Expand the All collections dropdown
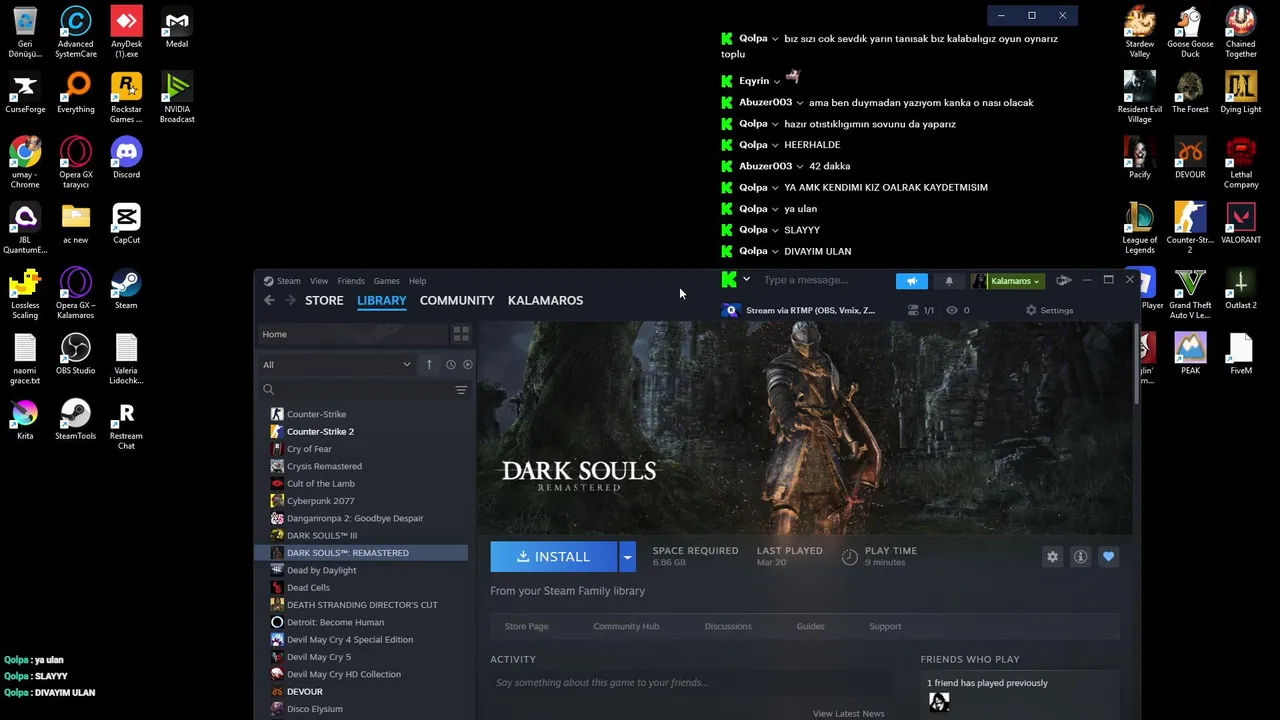 pyautogui.click(x=337, y=365)
